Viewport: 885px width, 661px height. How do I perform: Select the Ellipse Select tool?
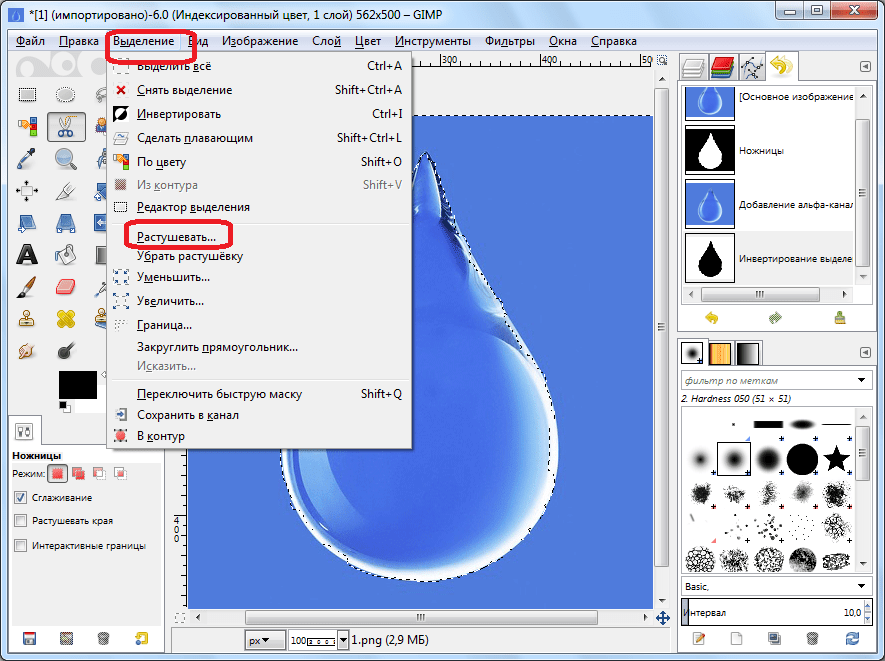(x=65, y=94)
